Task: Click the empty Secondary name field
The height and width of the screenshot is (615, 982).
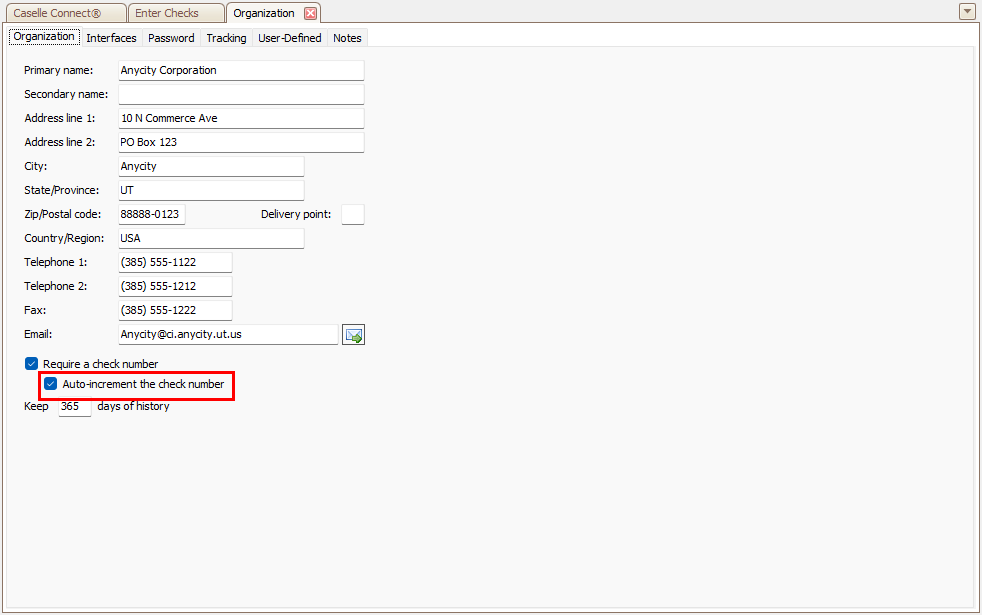Action: pyautogui.click(x=241, y=95)
